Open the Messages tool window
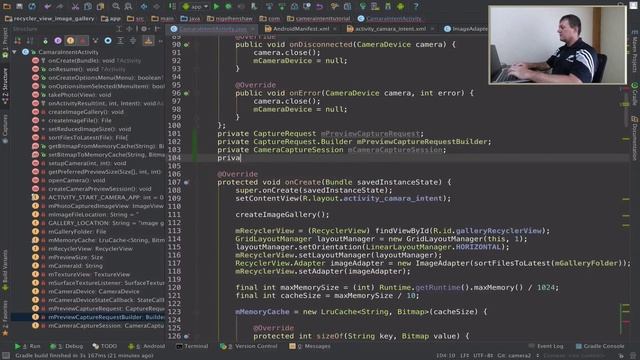640x360 pixels. click(310, 346)
